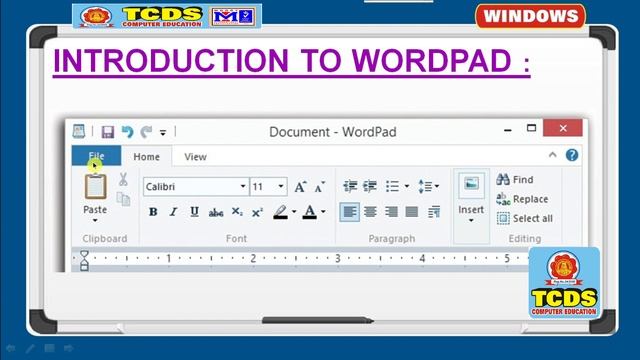
Task: Open the font family dropdown arrow
Action: (243, 187)
